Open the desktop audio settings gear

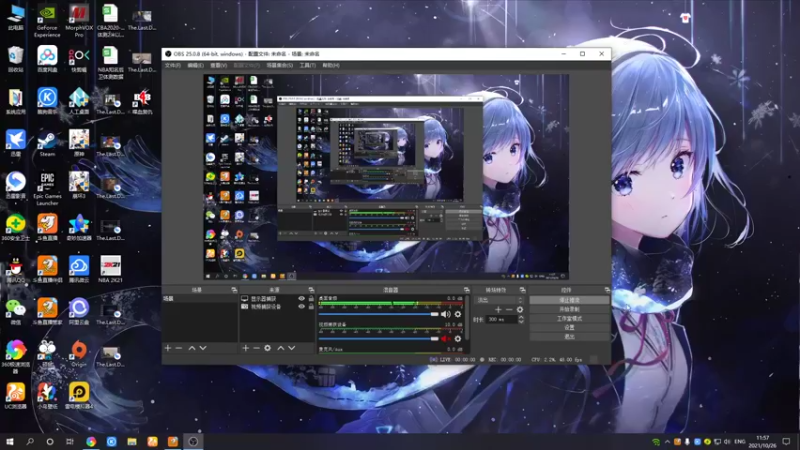click(x=458, y=314)
